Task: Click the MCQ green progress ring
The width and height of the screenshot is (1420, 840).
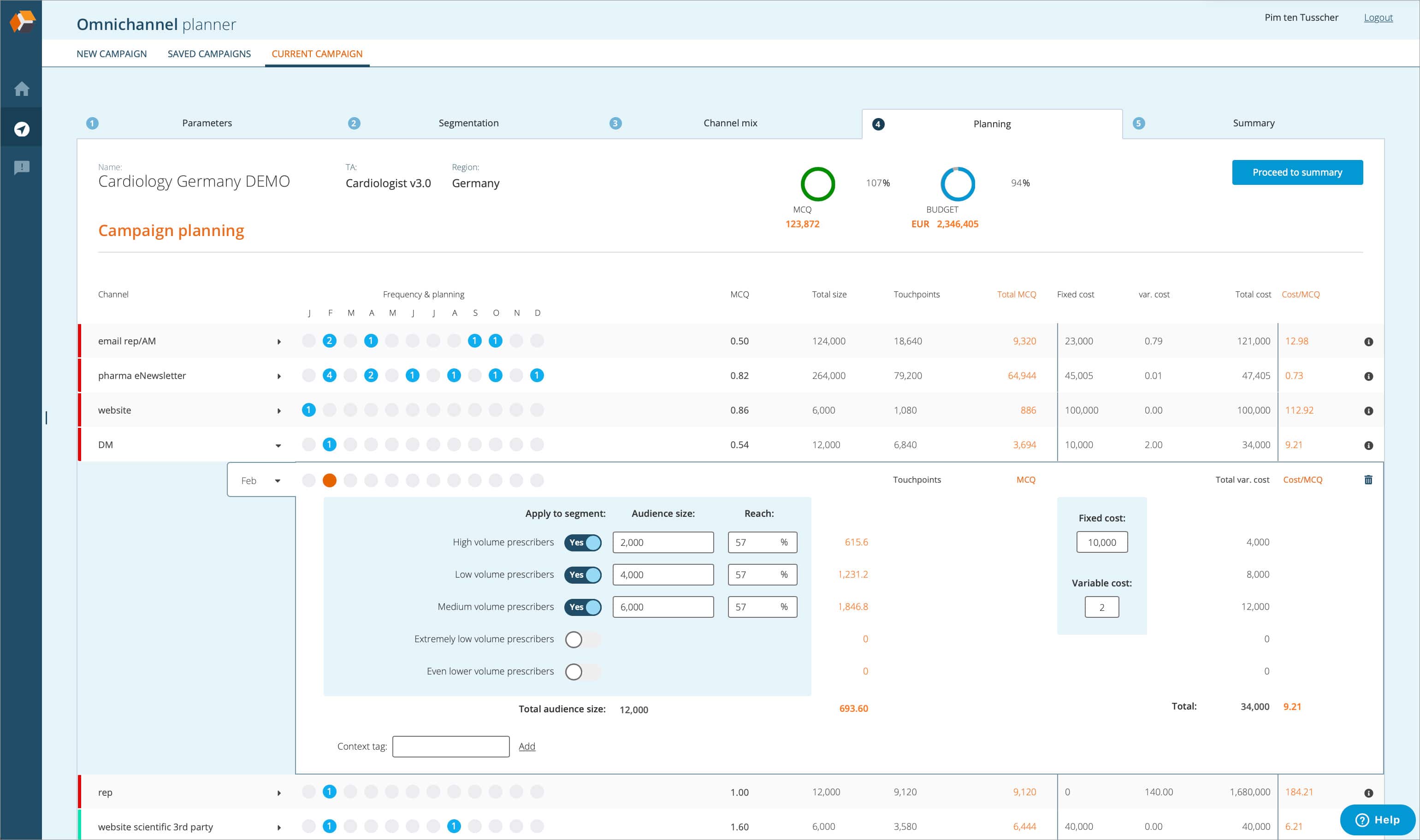Action: (x=817, y=184)
